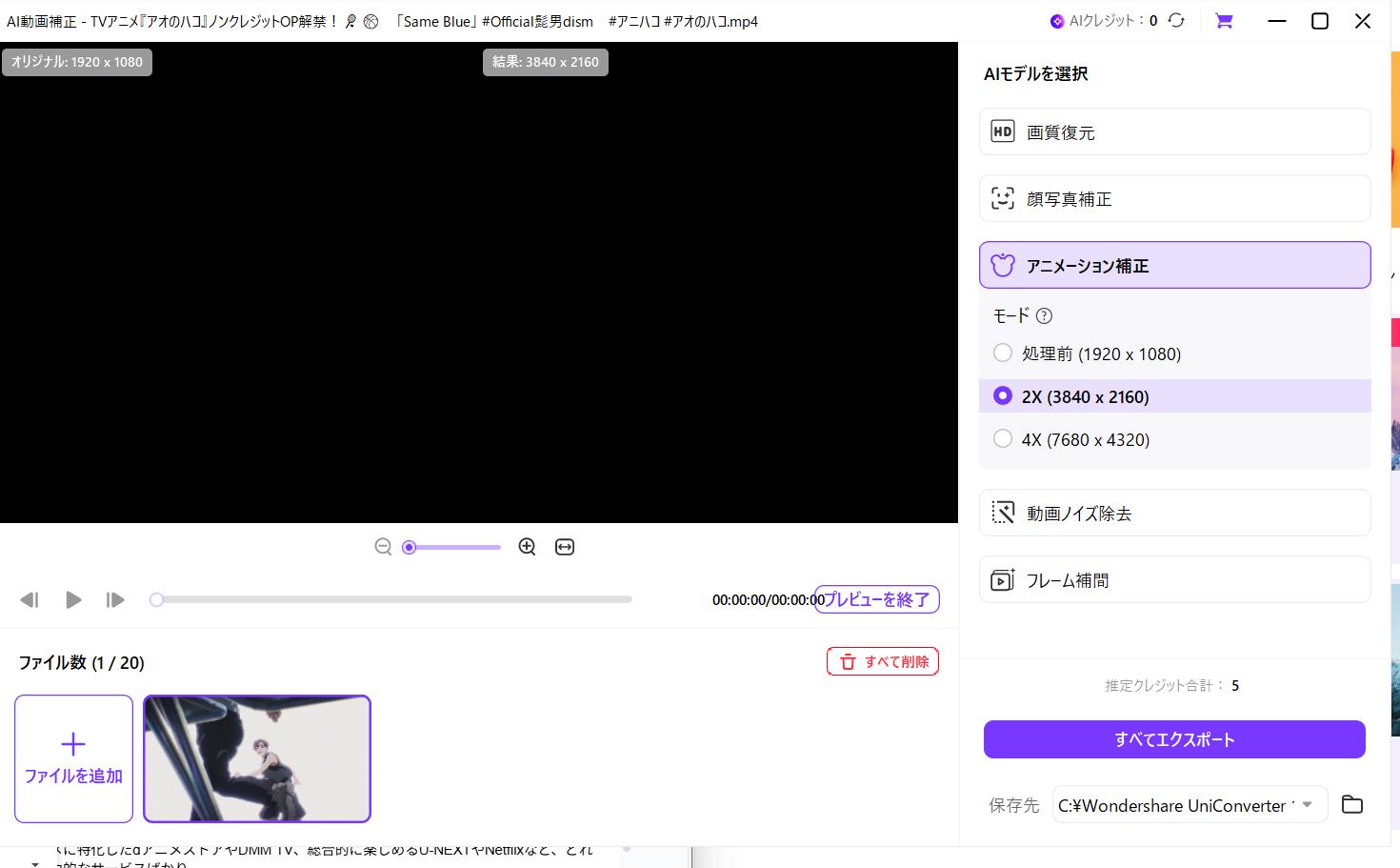This screenshot has height=868, width=1400.
Task: Click the noise removal icon beside 動画ノイズ除去
Action: point(1003,513)
